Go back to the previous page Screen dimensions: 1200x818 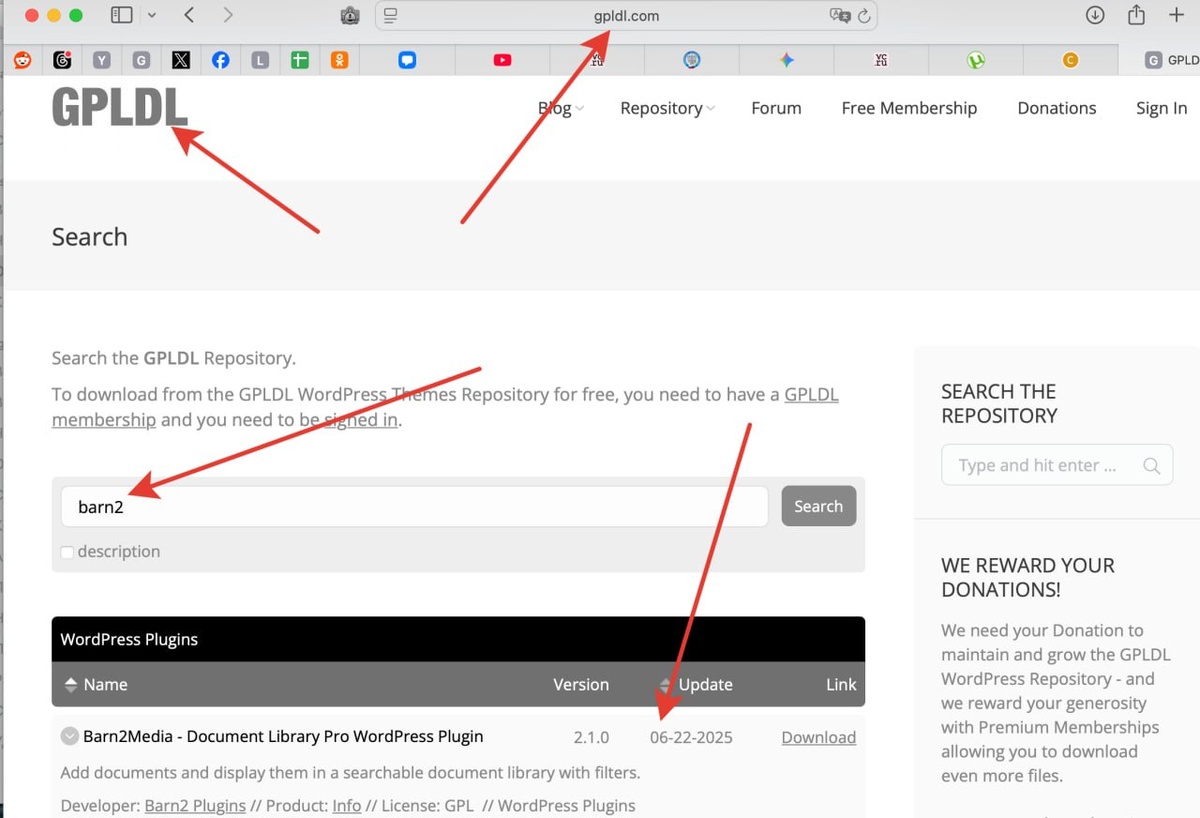pyautogui.click(x=189, y=15)
